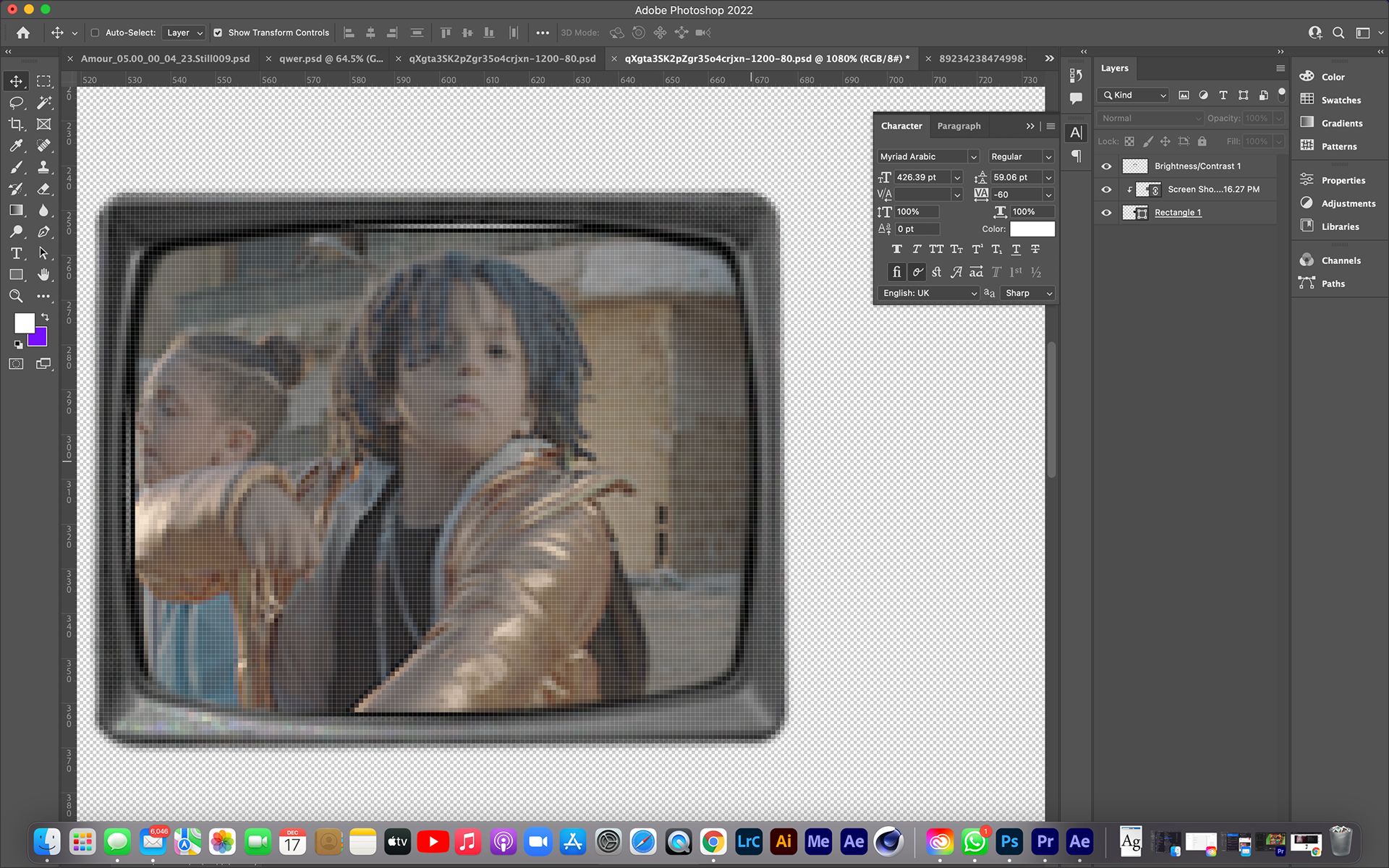
Task: Click white text Color swatch
Action: pos(1032,229)
